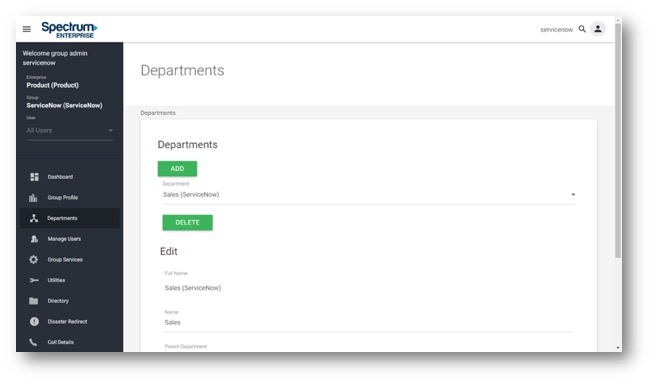
Task: Click the Full Name field Sales (ServiceNow)
Action: 193,288
